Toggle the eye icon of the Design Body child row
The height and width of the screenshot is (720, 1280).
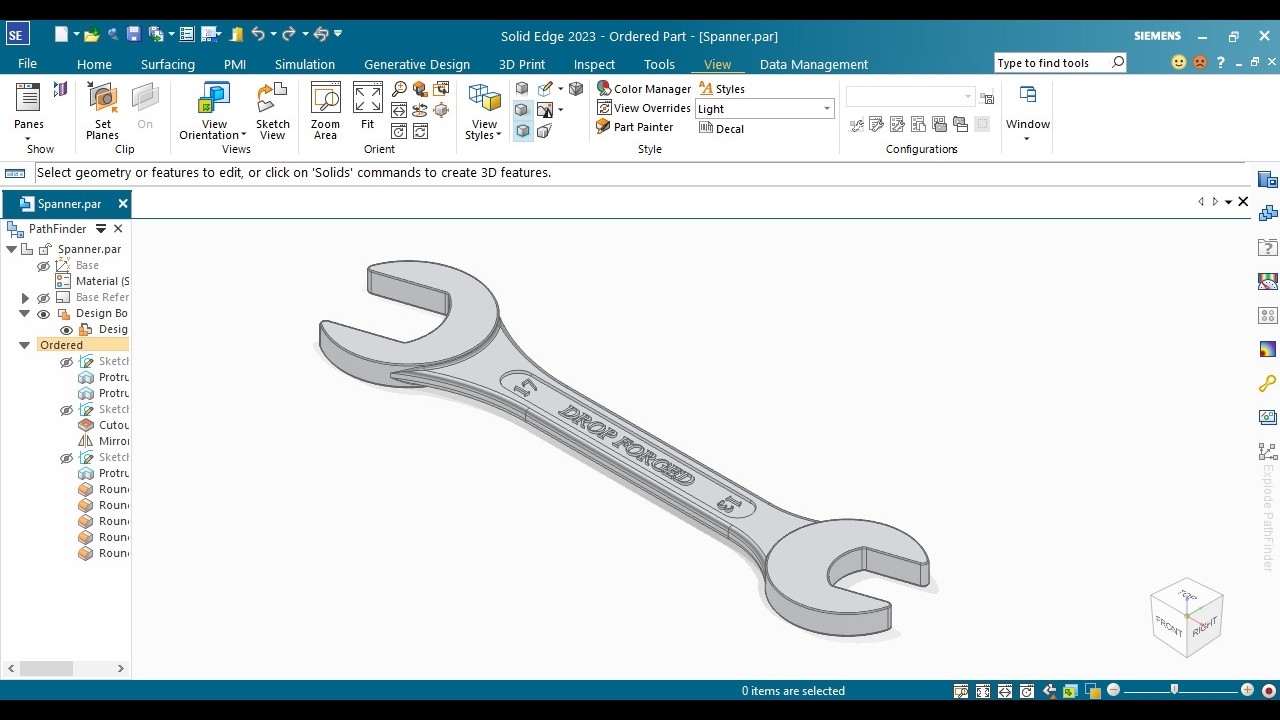point(66,330)
